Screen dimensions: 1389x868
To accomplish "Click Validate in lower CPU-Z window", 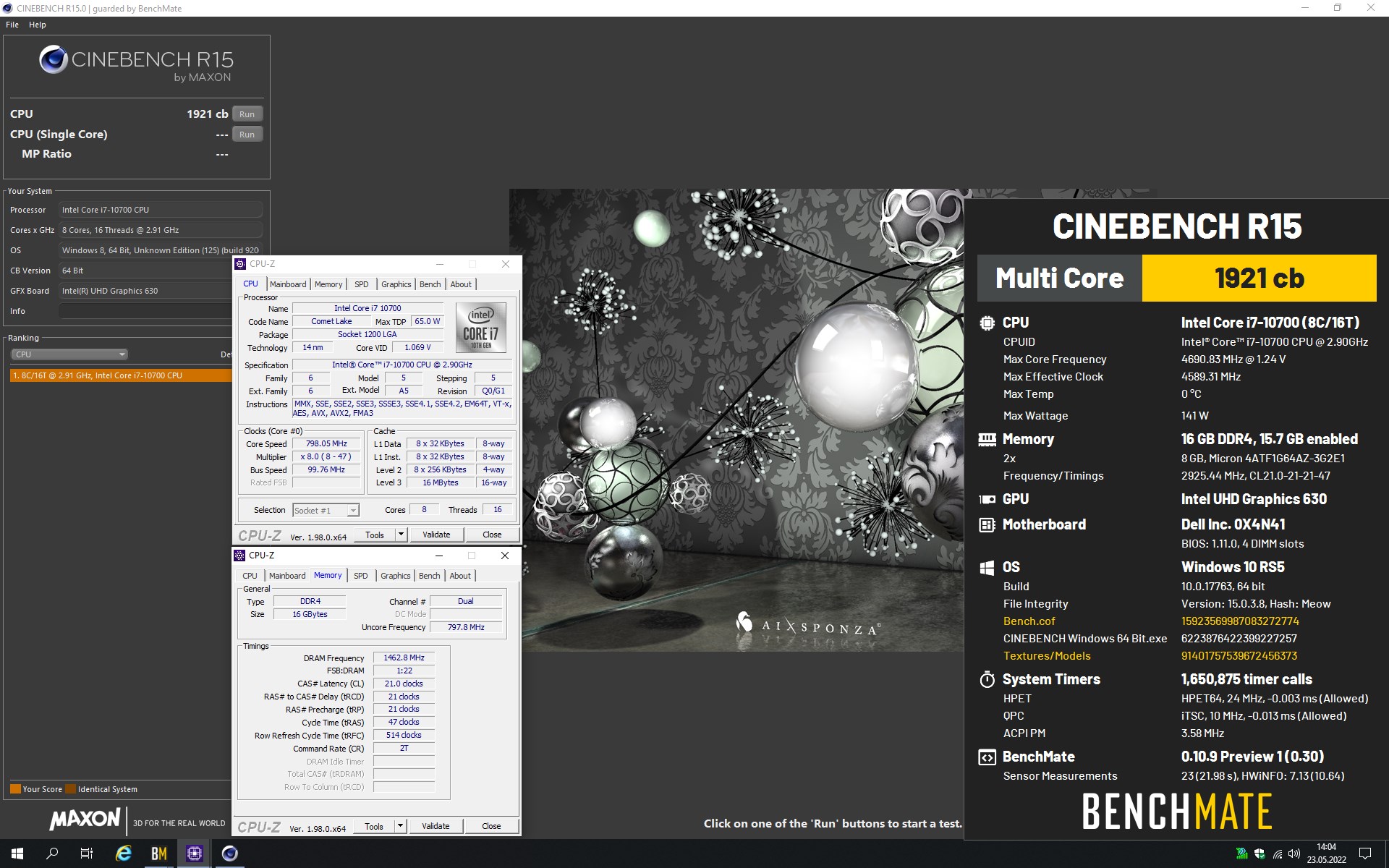I will click(436, 826).
